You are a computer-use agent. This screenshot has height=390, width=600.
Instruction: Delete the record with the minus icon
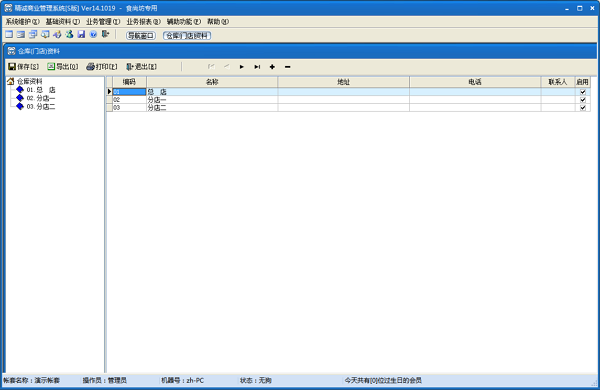[287, 67]
